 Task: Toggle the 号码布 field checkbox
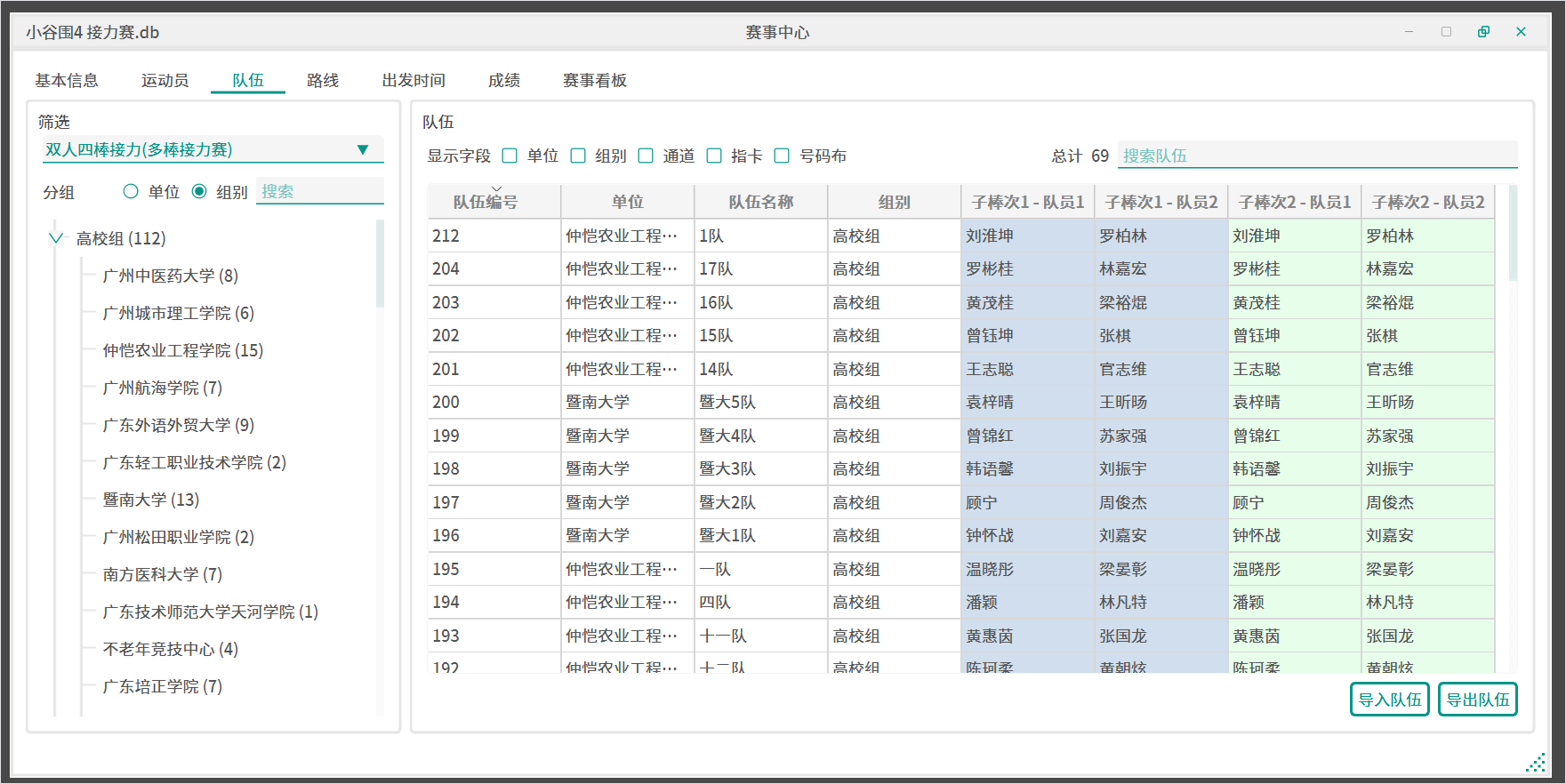pyautogui.click(x=782, y=156)
